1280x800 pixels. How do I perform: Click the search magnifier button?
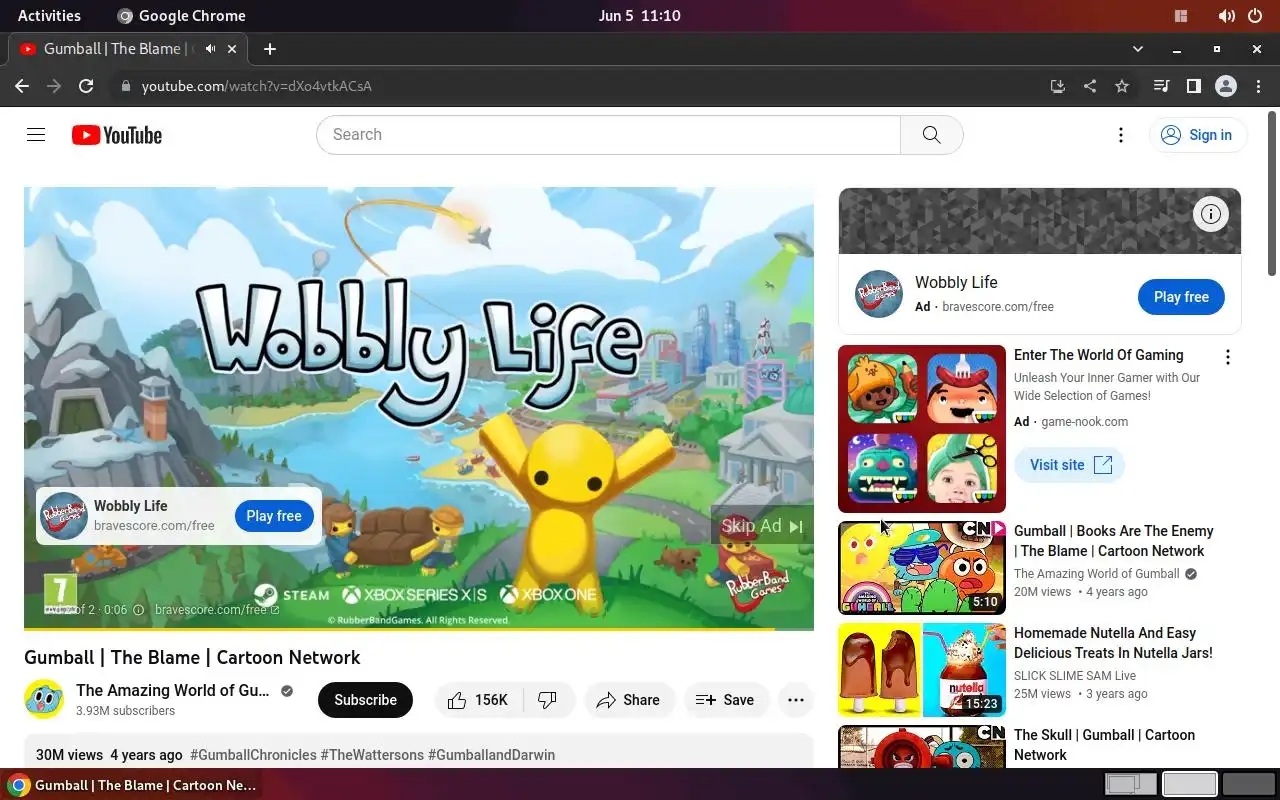[x=931, y=135]
